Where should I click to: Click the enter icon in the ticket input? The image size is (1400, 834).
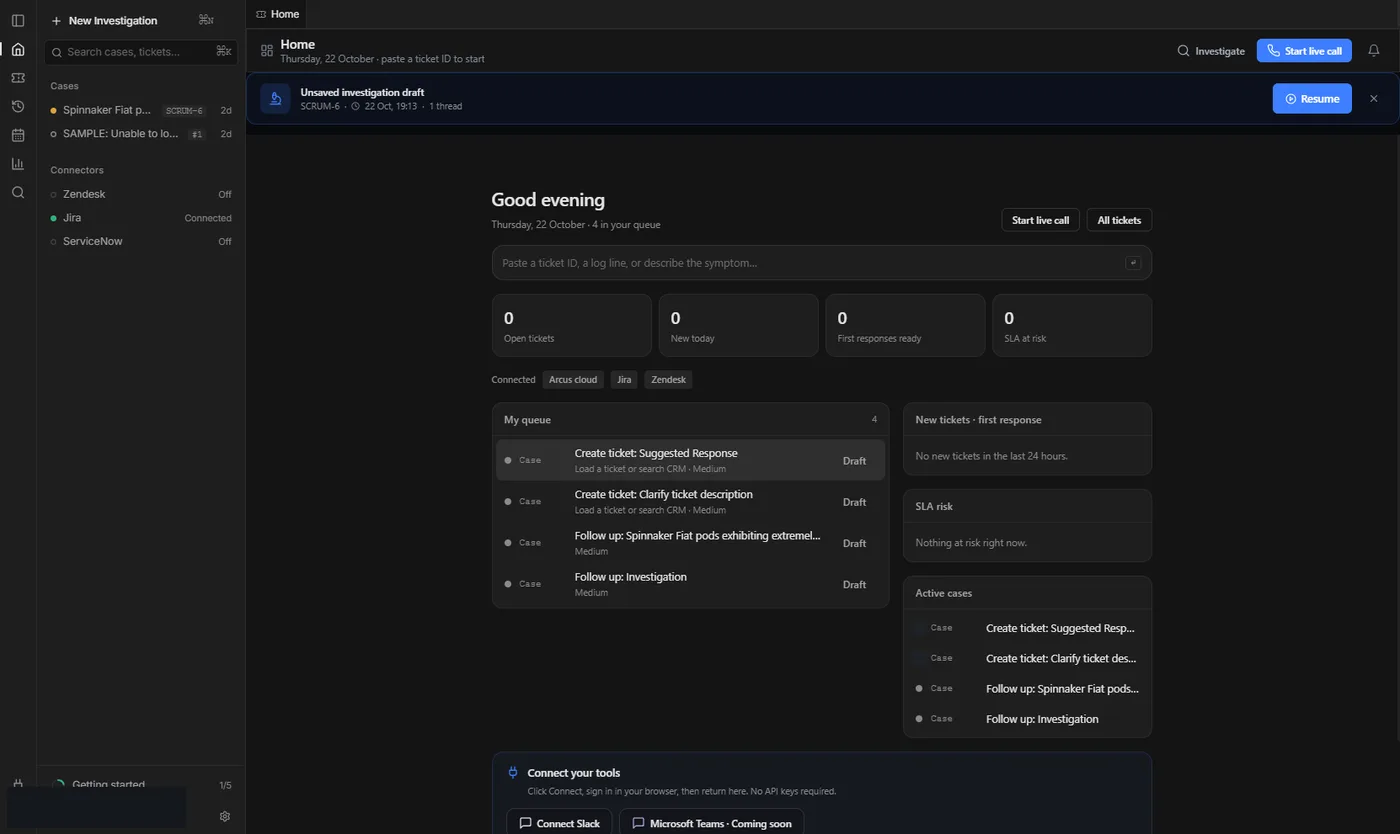pos(1133,263)
